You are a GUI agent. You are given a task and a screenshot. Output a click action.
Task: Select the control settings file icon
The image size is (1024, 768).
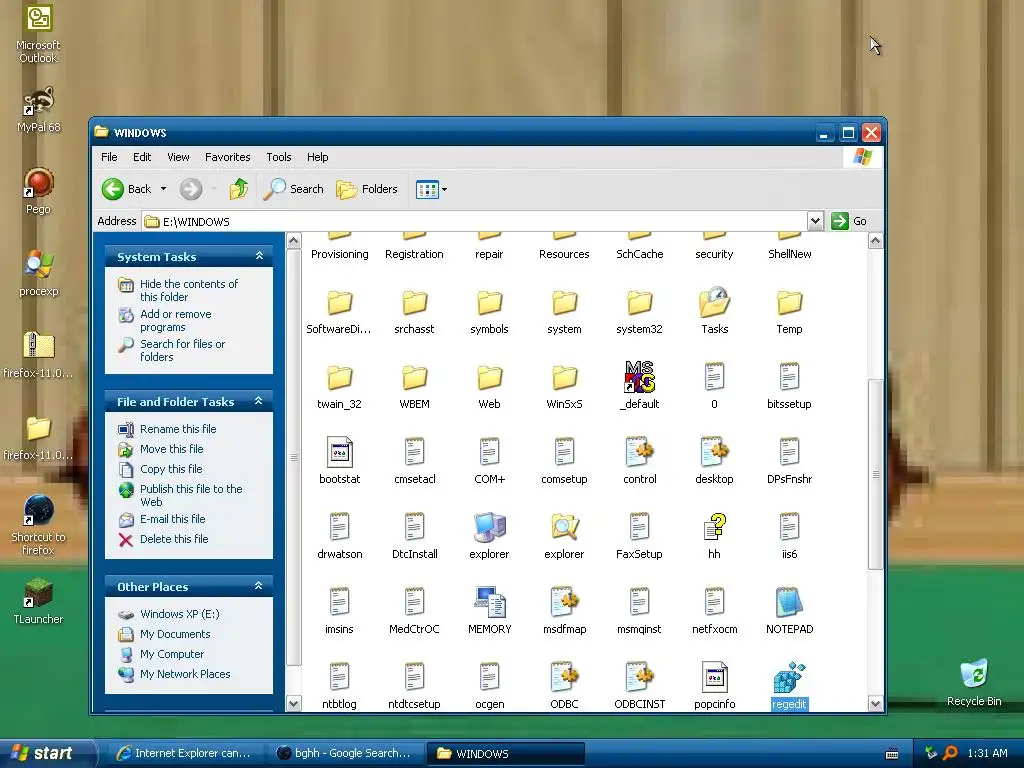coord(639,451)
